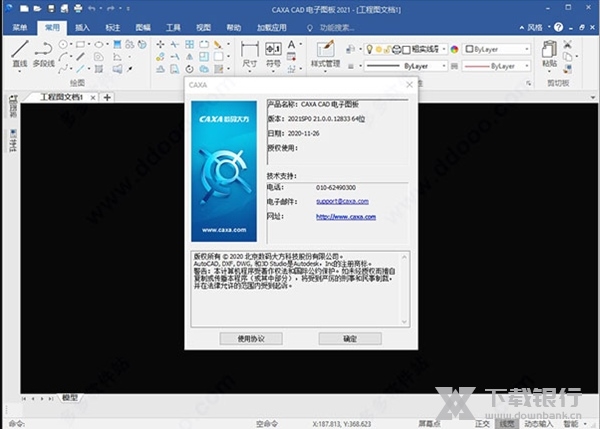Click the cut scissors icon

(567, 44)
